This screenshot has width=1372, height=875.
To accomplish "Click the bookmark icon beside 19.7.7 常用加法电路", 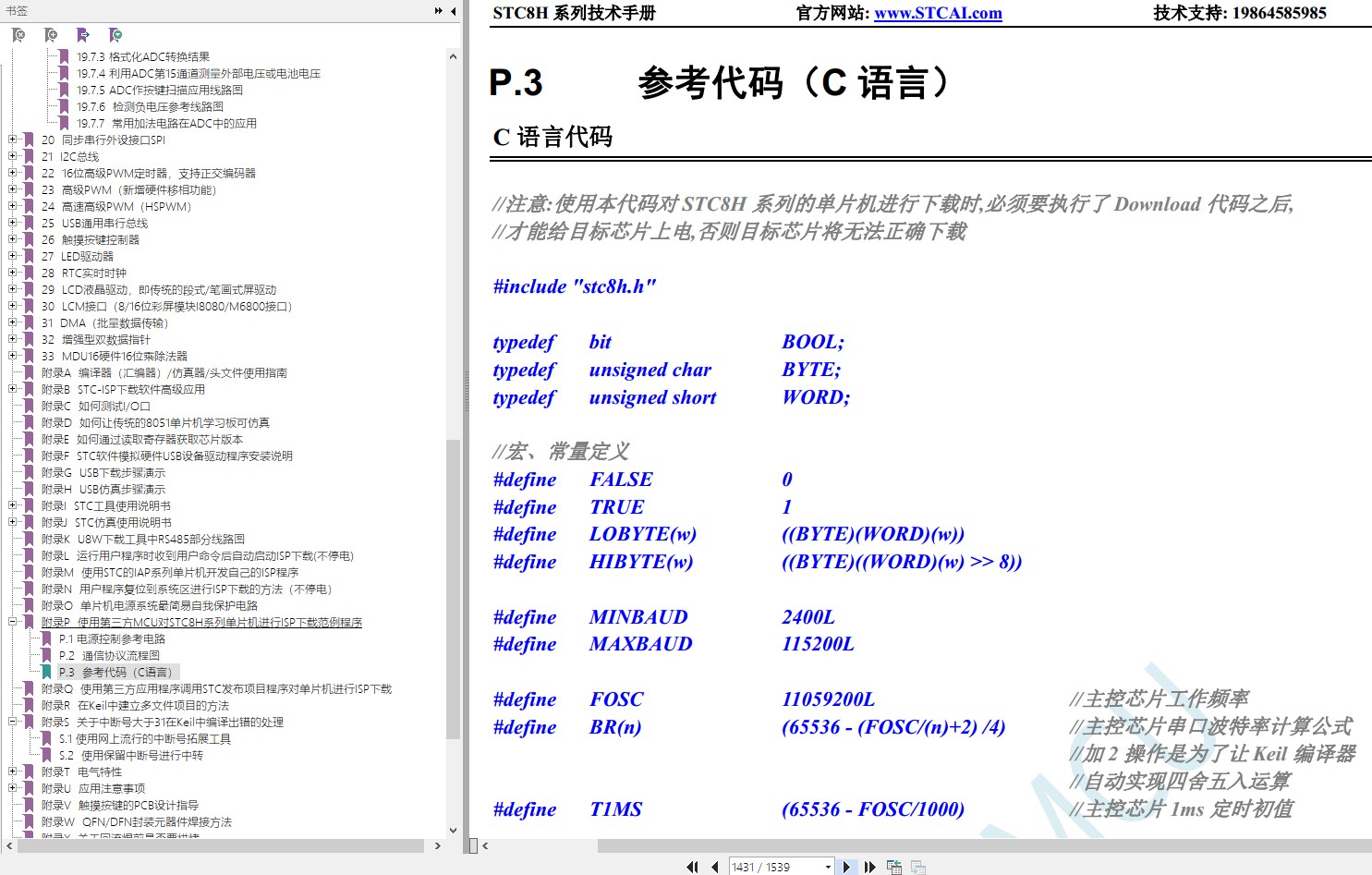I will click(64, 123).
